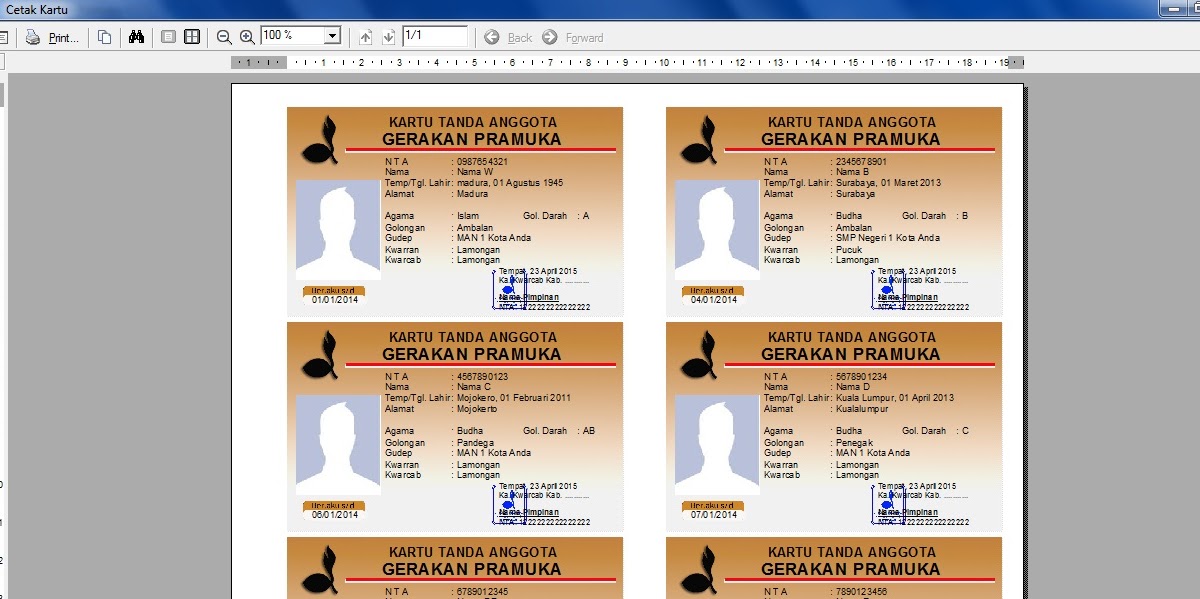The image size is (1200, 599).
Task: Click 'Pandega' golongan value
Action: [x=475, y=442]
